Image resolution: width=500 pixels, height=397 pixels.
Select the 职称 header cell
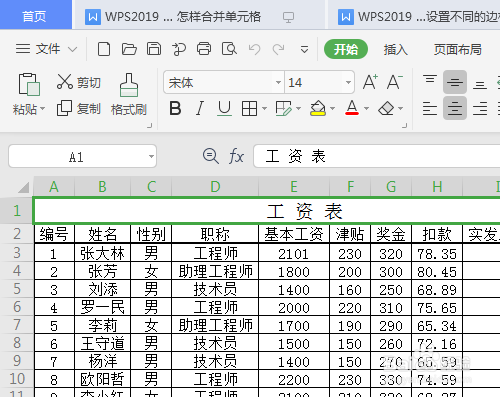(215, 234)
